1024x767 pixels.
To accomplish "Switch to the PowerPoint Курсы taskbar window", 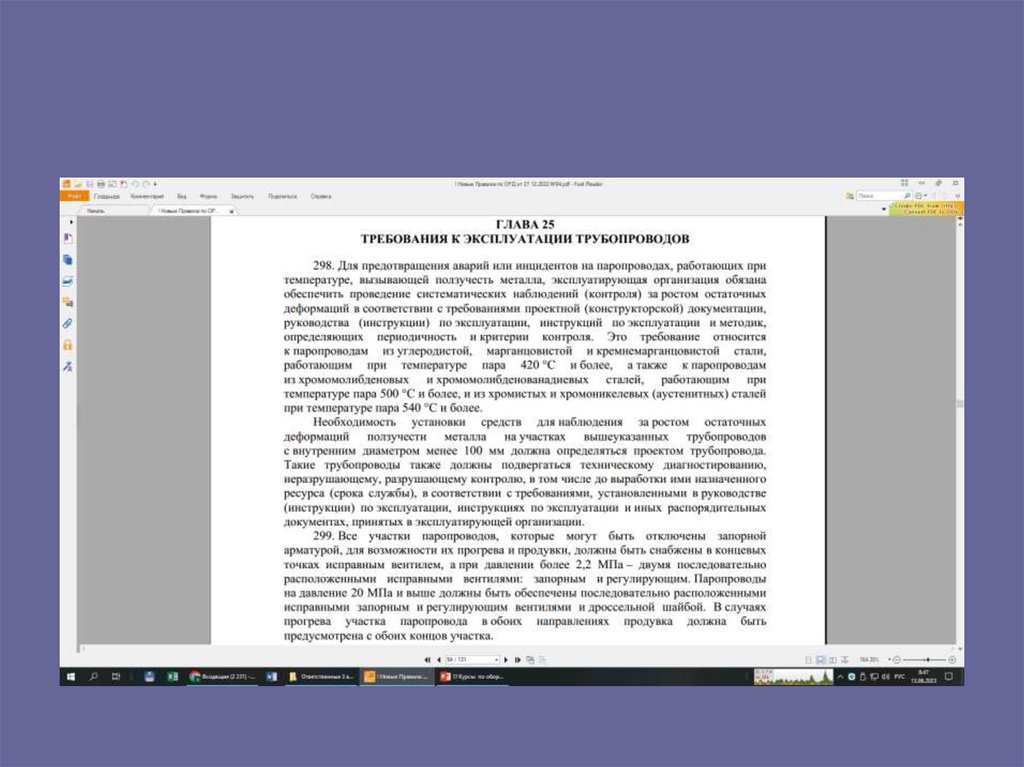I will pos(472,677).
